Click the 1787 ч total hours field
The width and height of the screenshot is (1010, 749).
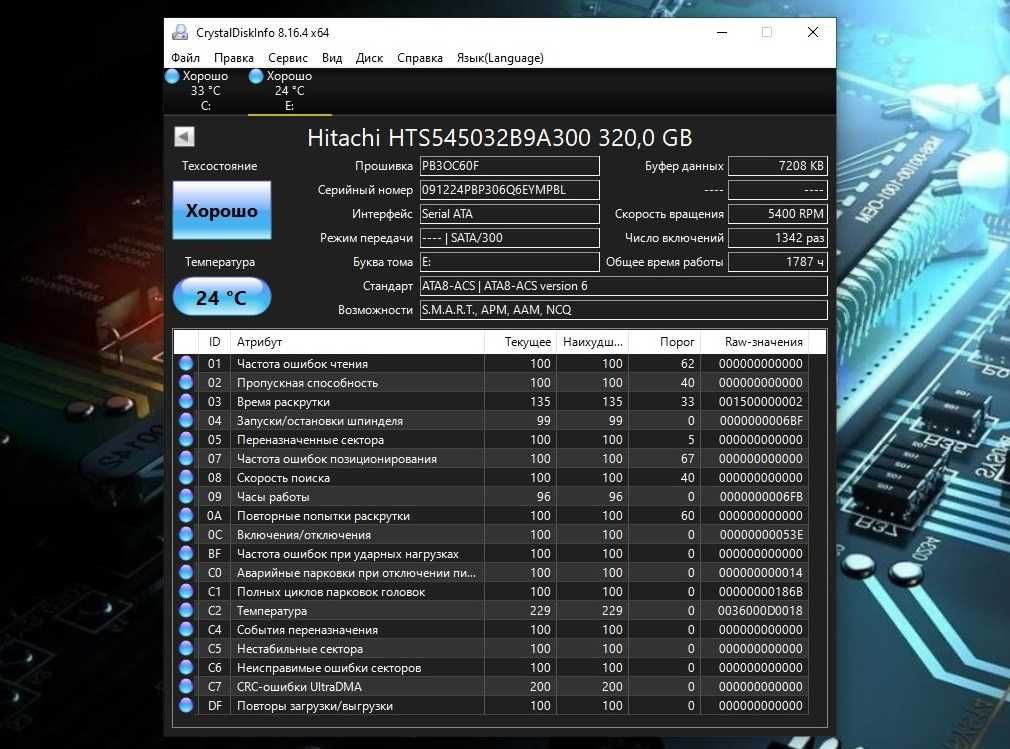(777, 261)
